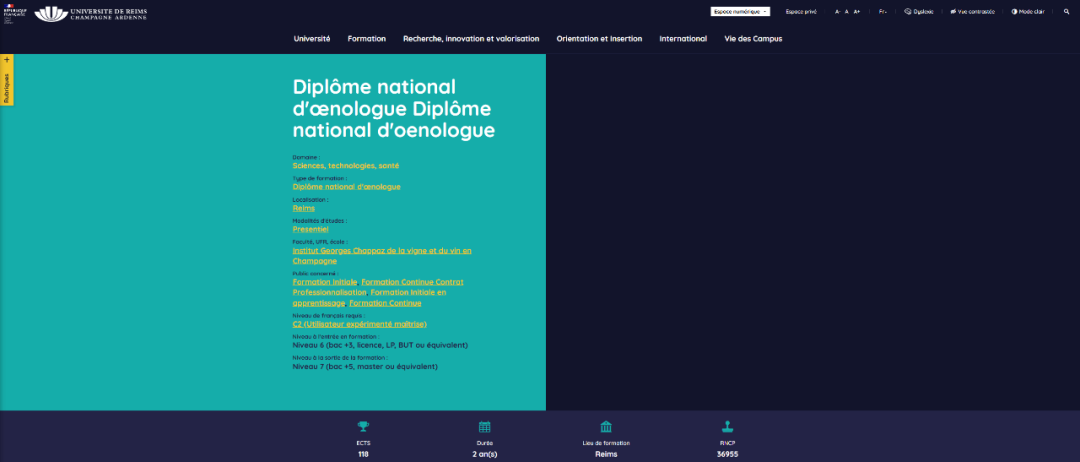Click the RNCP value 36955
The height and width of the screenshot is (462, 1080).
click(727, 454)
